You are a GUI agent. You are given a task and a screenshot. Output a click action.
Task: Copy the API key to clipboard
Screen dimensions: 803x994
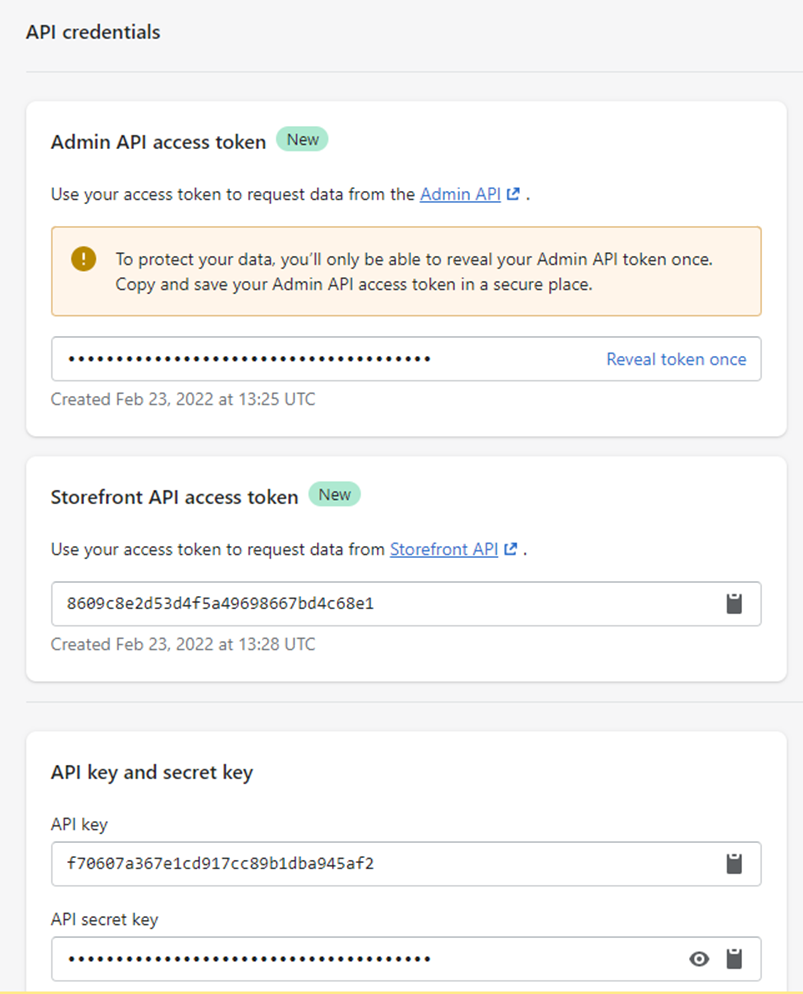(734, 864)
